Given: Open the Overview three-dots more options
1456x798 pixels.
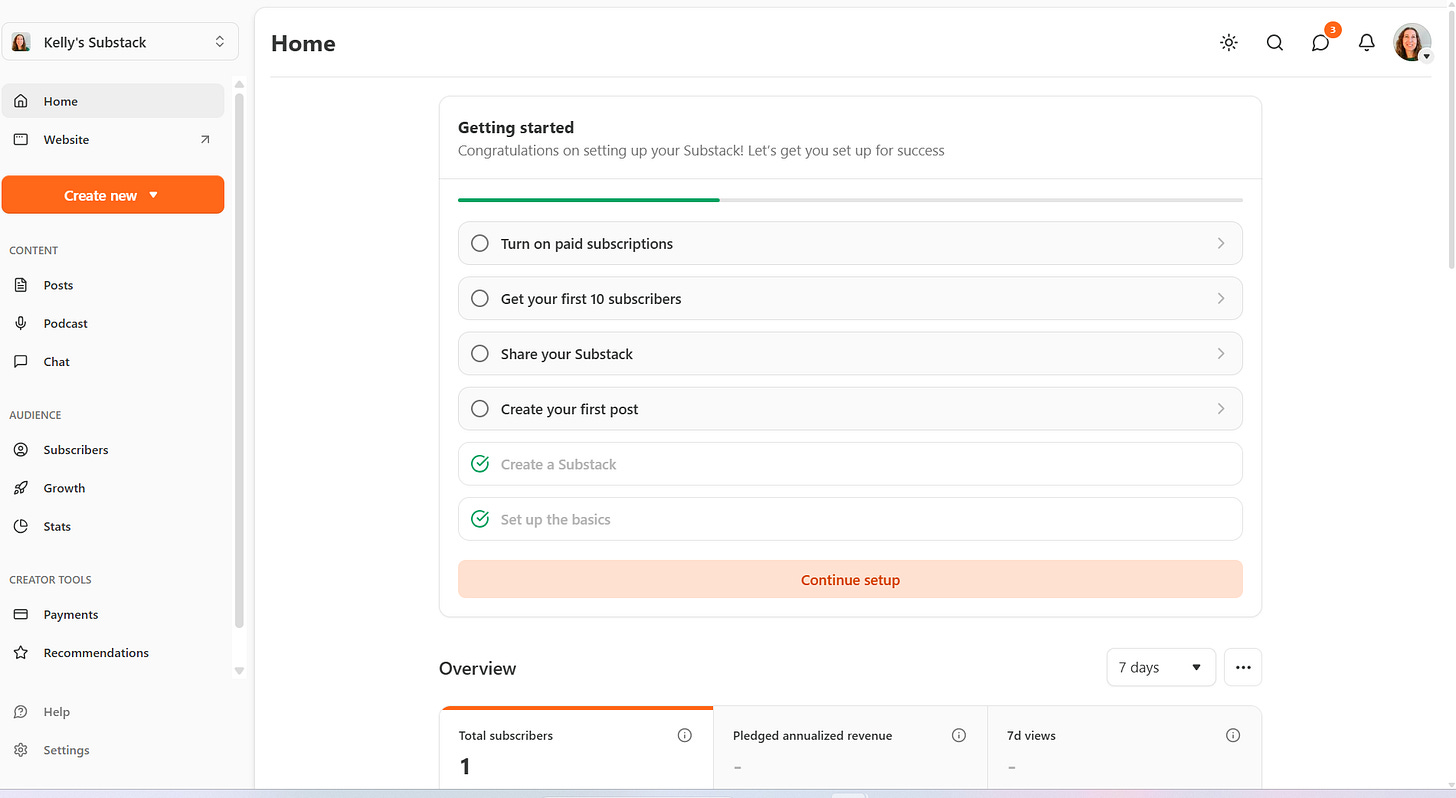Looking at the screenshot, I should 1243,667.
